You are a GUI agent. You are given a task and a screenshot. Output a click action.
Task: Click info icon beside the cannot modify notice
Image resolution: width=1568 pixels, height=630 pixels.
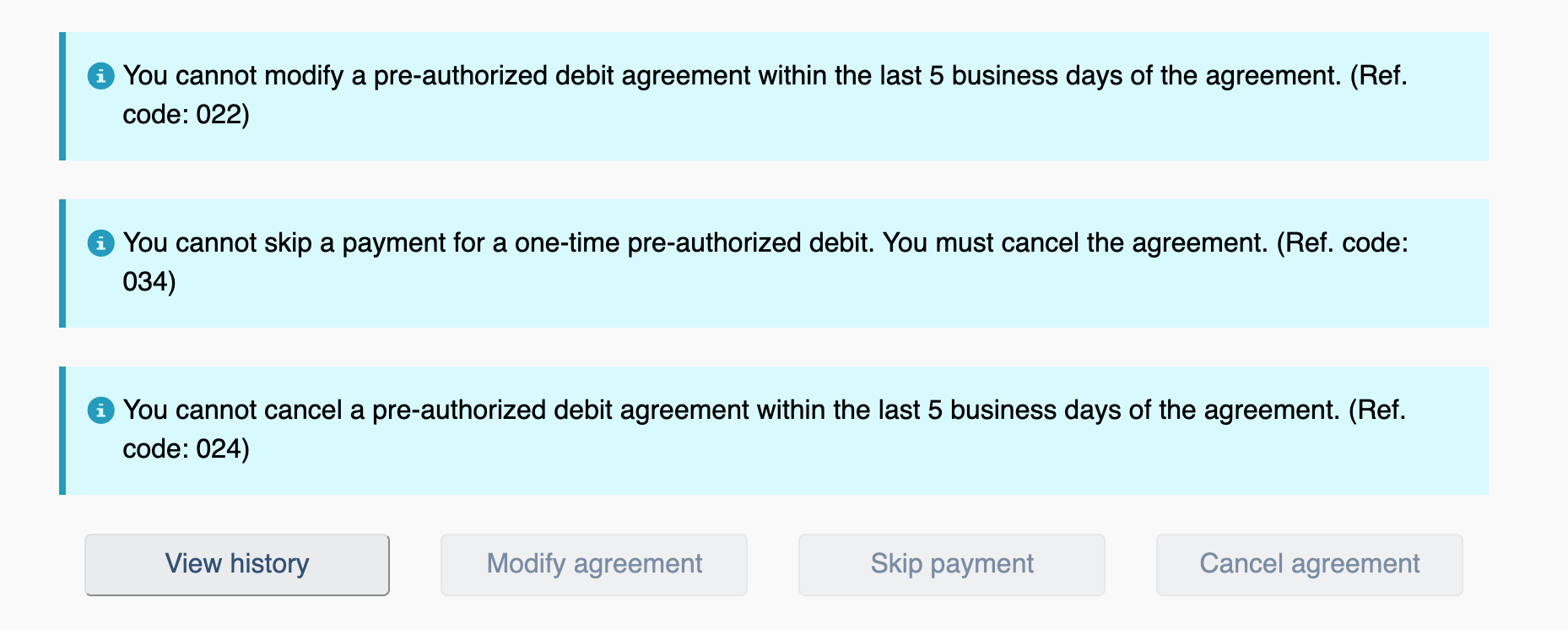100,76
